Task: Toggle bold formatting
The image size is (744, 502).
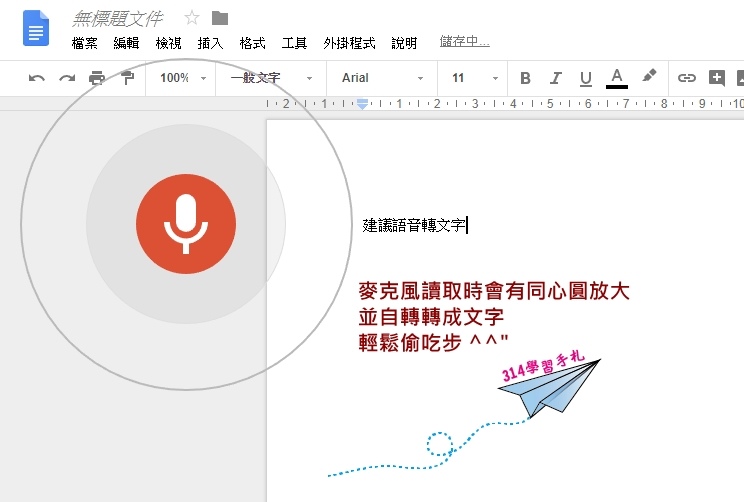Action: click(525, 78)
